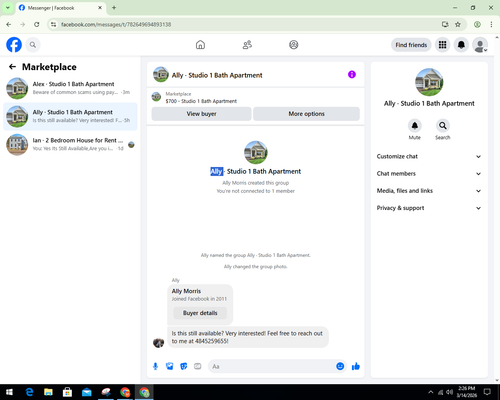Screen dimensions: 500x400
Task: Click the voice clip microphone icon
Action: coord(155,366)
